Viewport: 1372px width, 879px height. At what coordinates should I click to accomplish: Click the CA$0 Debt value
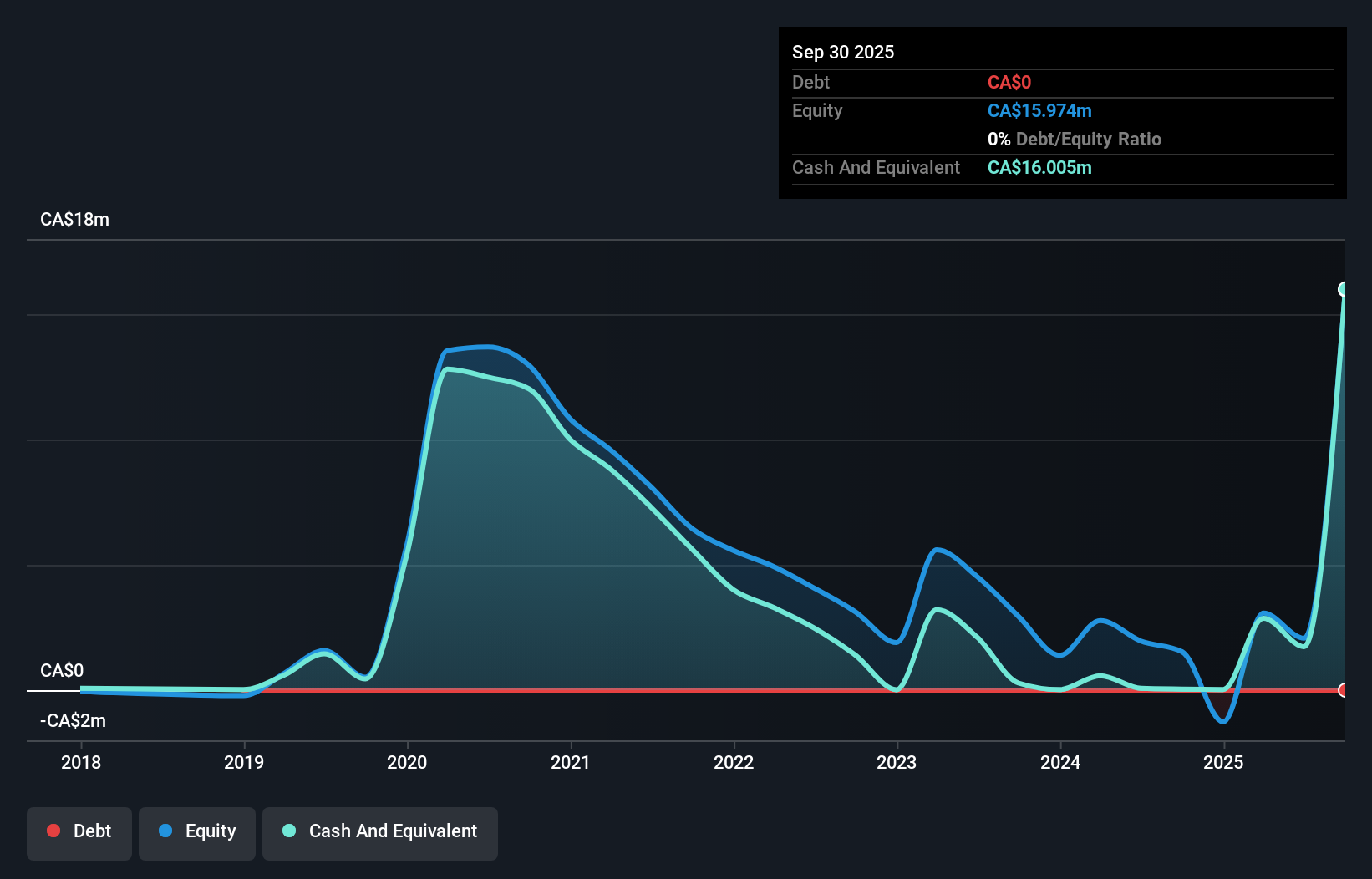[x=1009, y=82]
